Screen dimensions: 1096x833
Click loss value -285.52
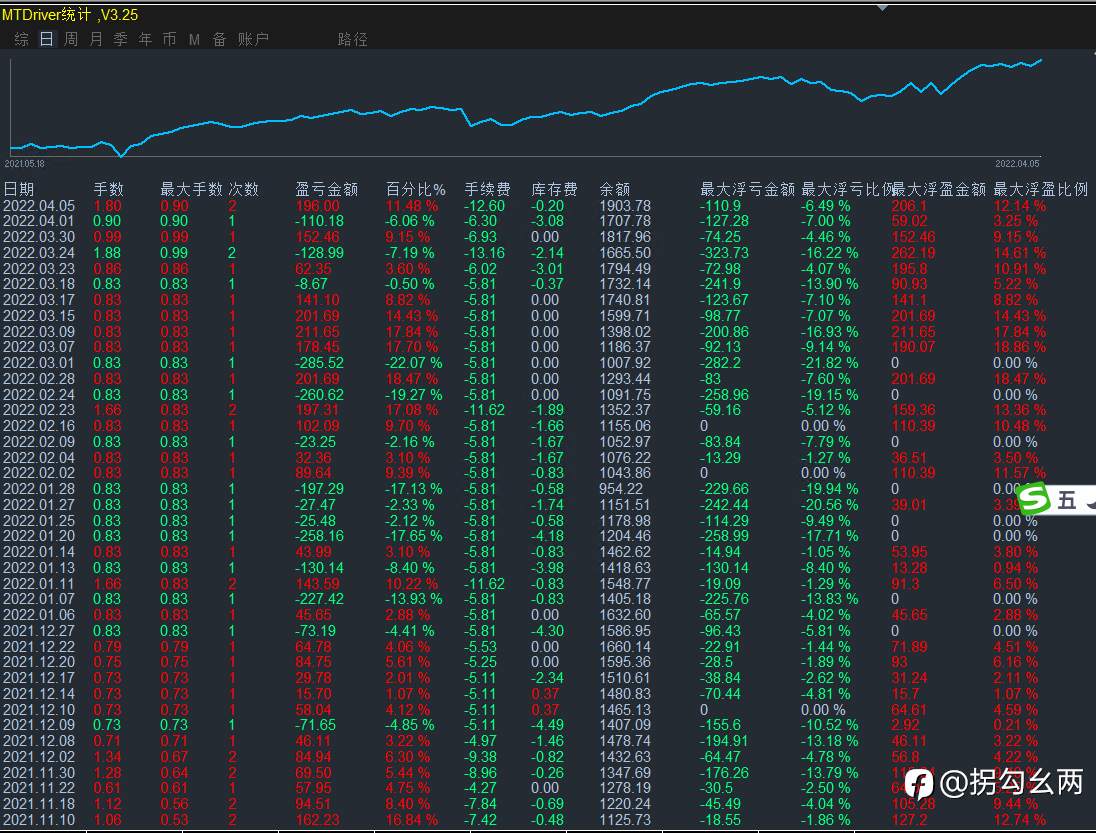(x=319, y=363)
